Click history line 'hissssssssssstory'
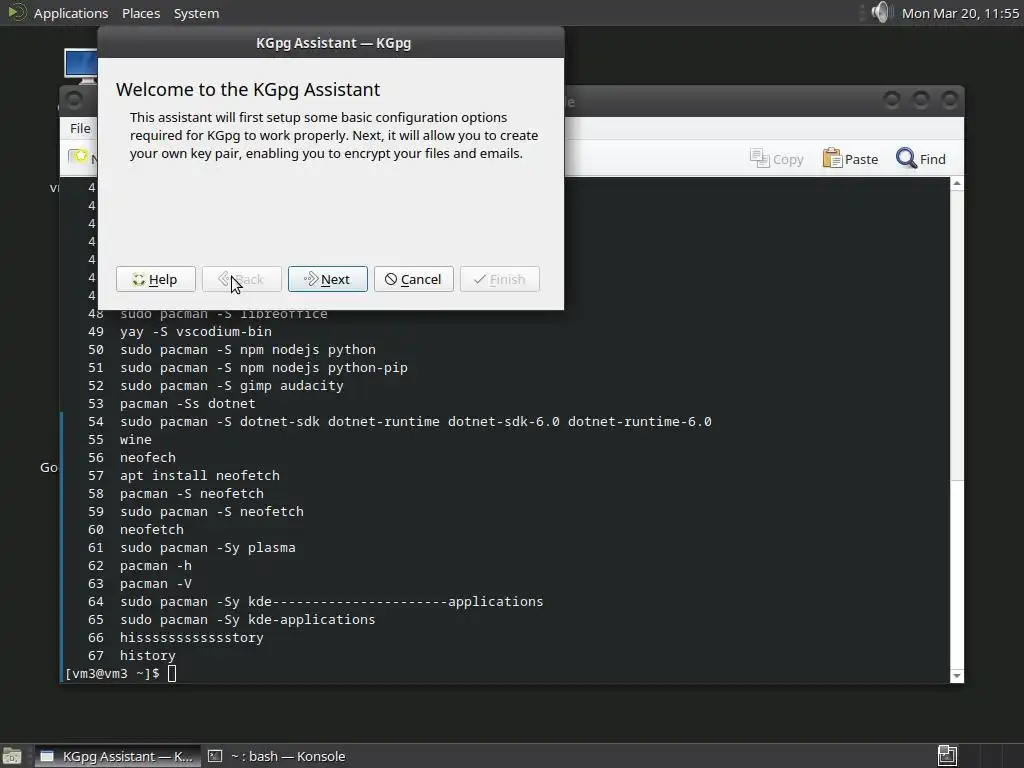1024x768 pixels. tap(192, 637)
